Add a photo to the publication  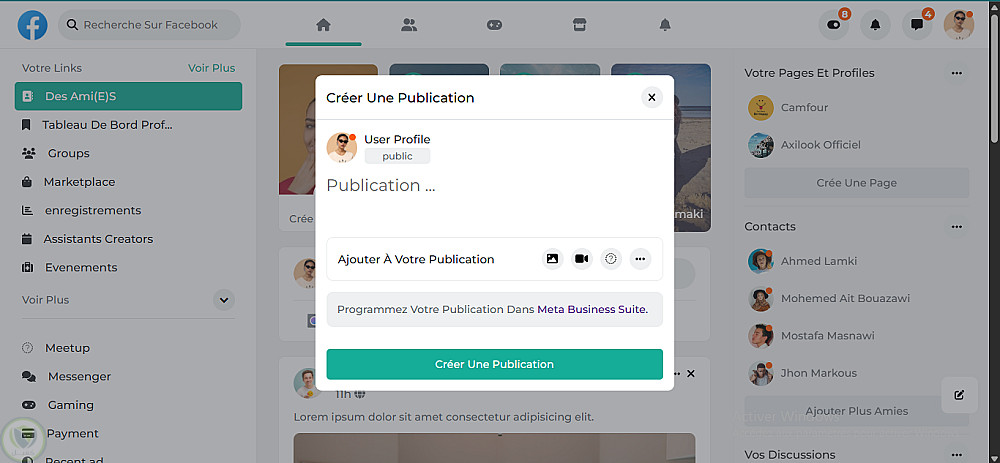tap(552, 259)
